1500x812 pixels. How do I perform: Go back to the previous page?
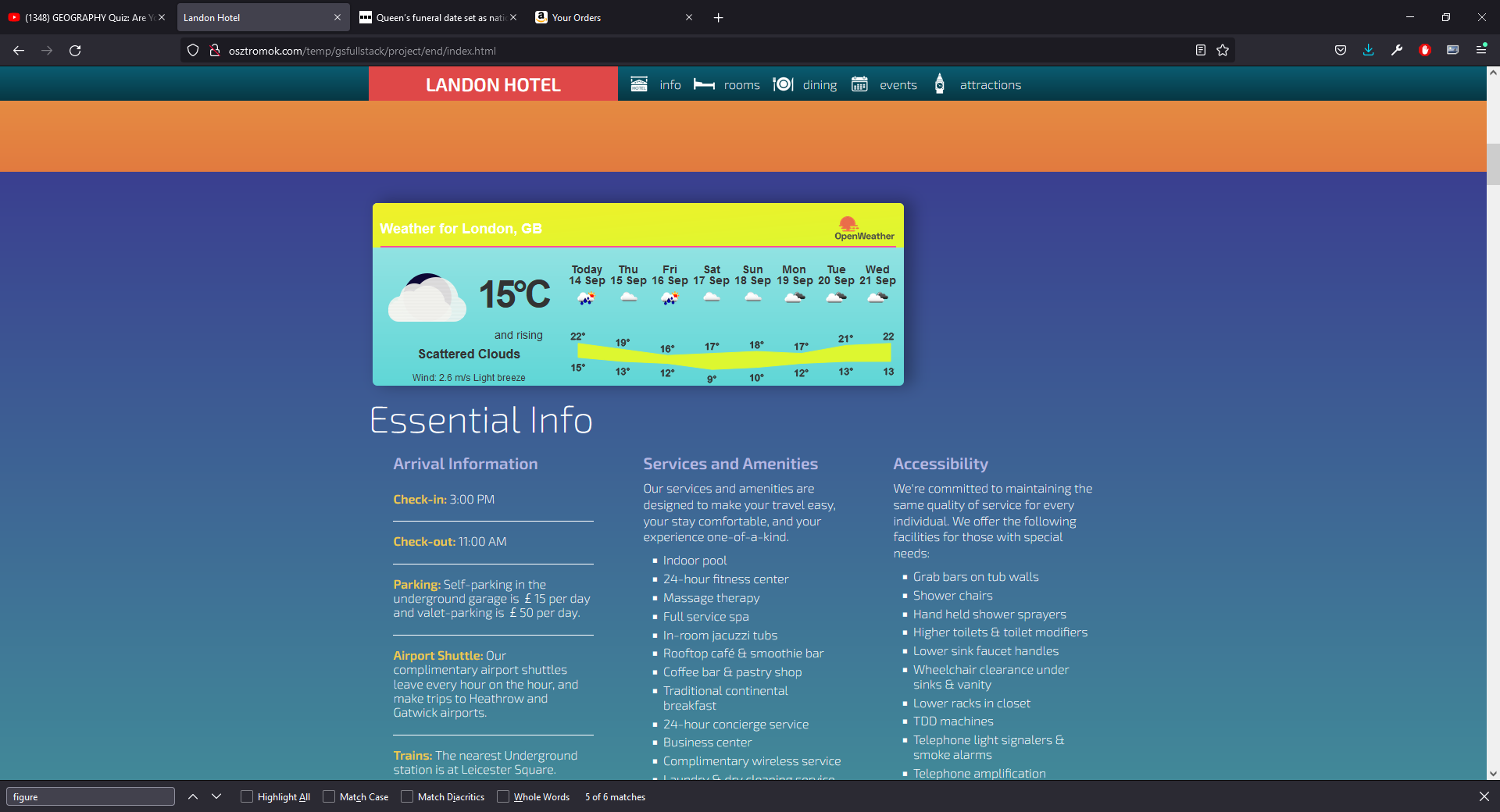click(19, 51)
